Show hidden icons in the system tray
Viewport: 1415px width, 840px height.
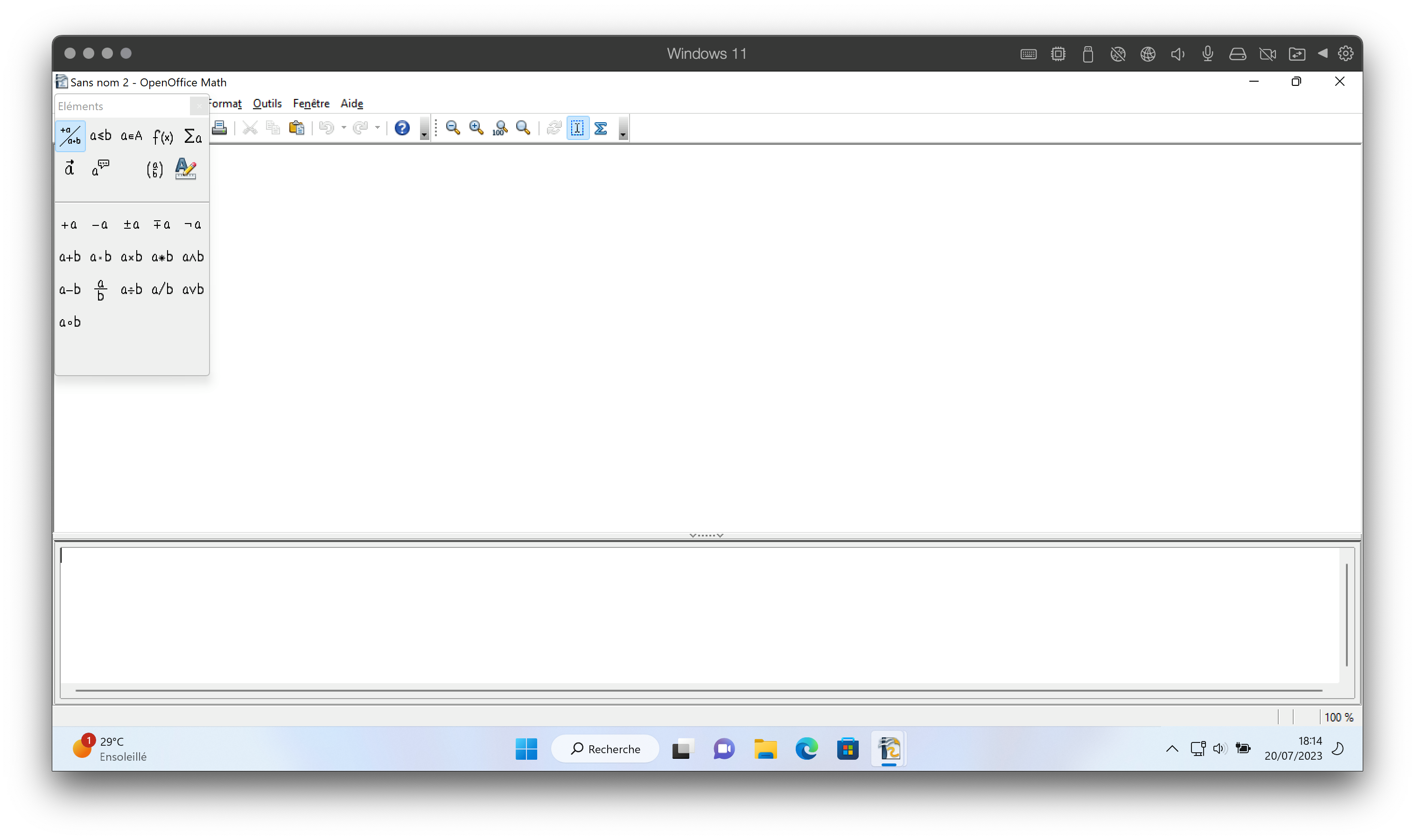tap(1172, 749)
